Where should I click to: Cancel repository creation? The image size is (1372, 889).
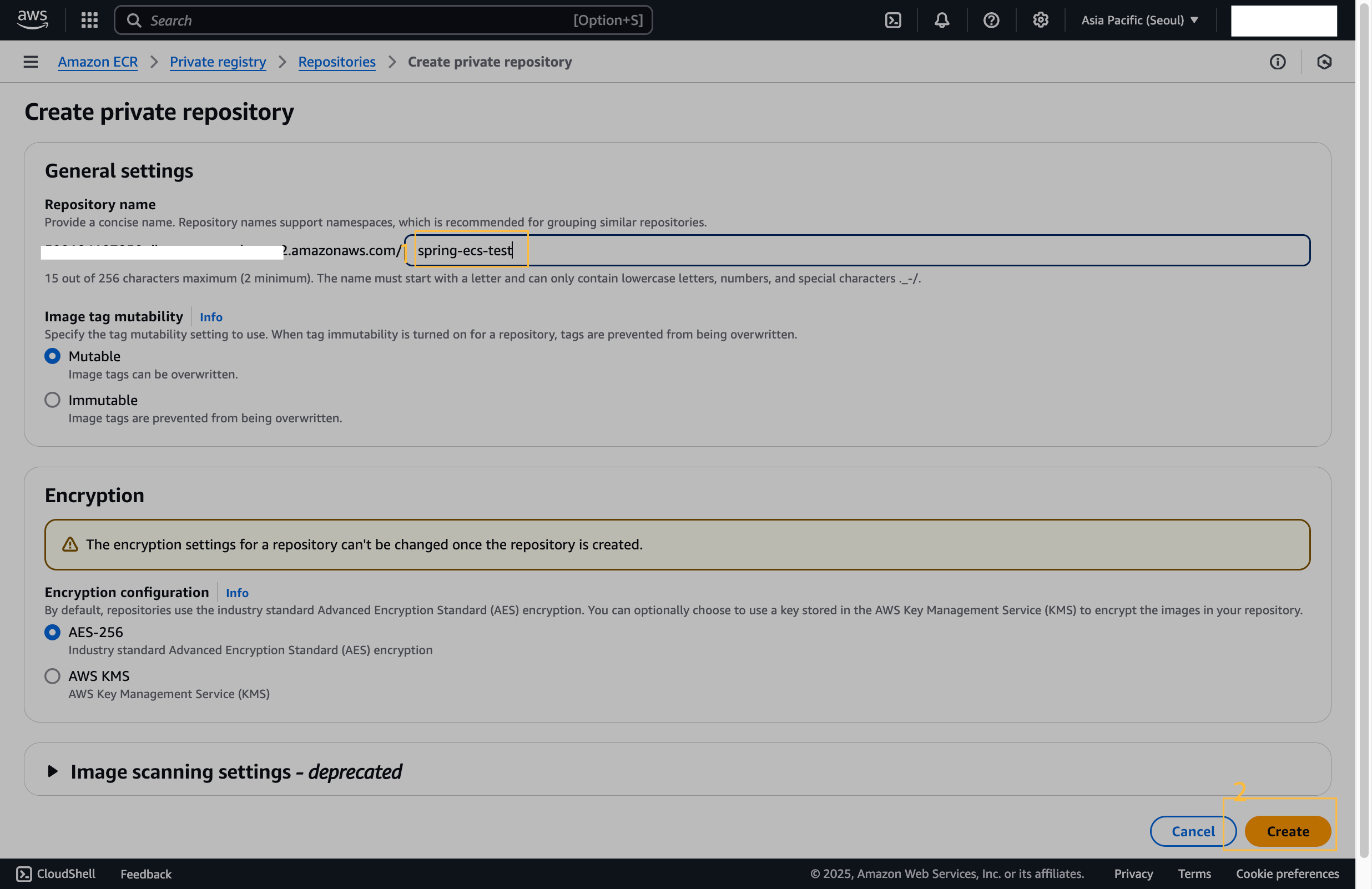click(1193, 831)
